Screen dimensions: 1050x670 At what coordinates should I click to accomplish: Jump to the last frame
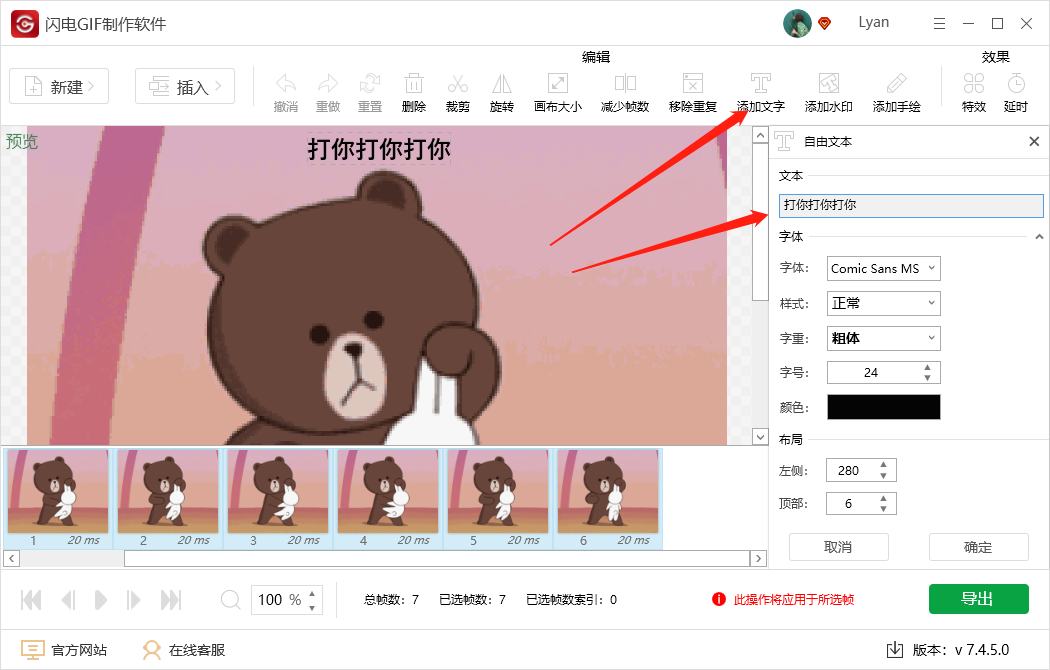point(171,600)
